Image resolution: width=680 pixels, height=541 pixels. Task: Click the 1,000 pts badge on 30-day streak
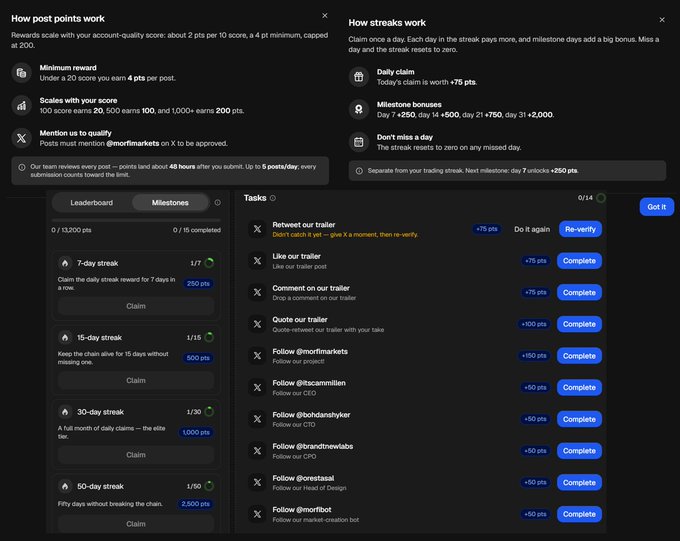196,432
